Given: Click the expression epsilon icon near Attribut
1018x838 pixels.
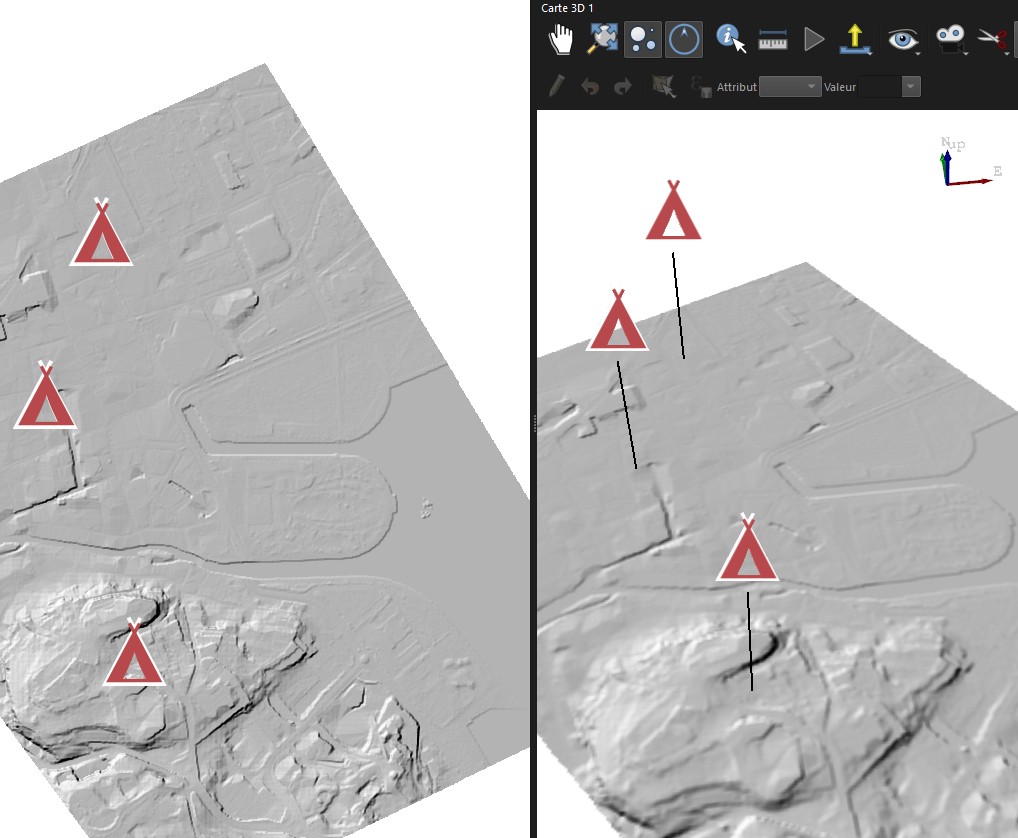Looking at the screenshot, I should [701, 86].
